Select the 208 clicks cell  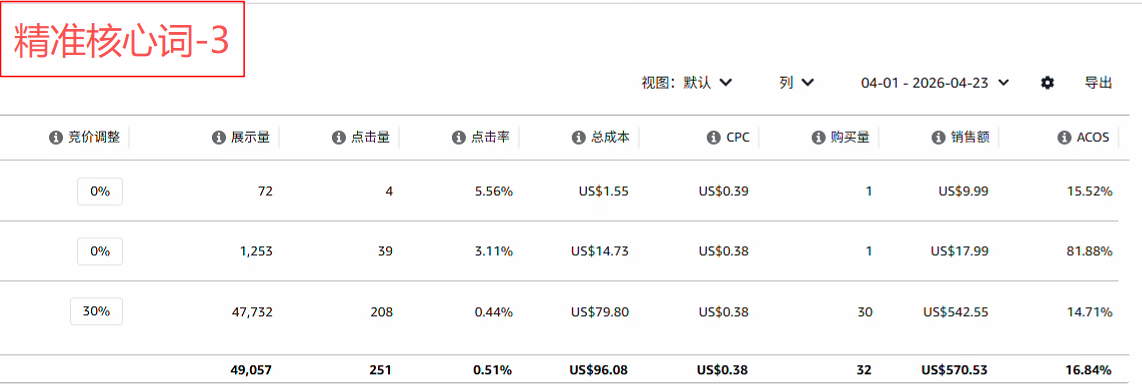pyautogui.click(x=383, y=312)
